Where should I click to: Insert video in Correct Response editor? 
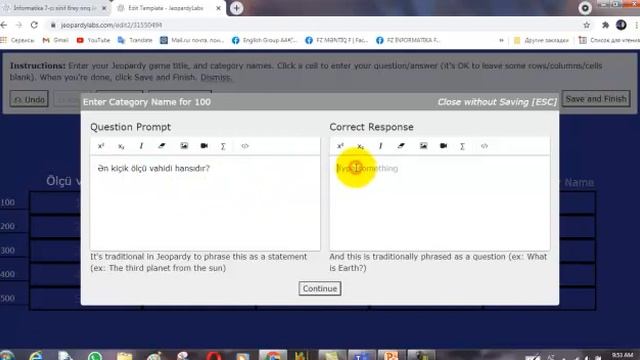(x=443, y=146)
